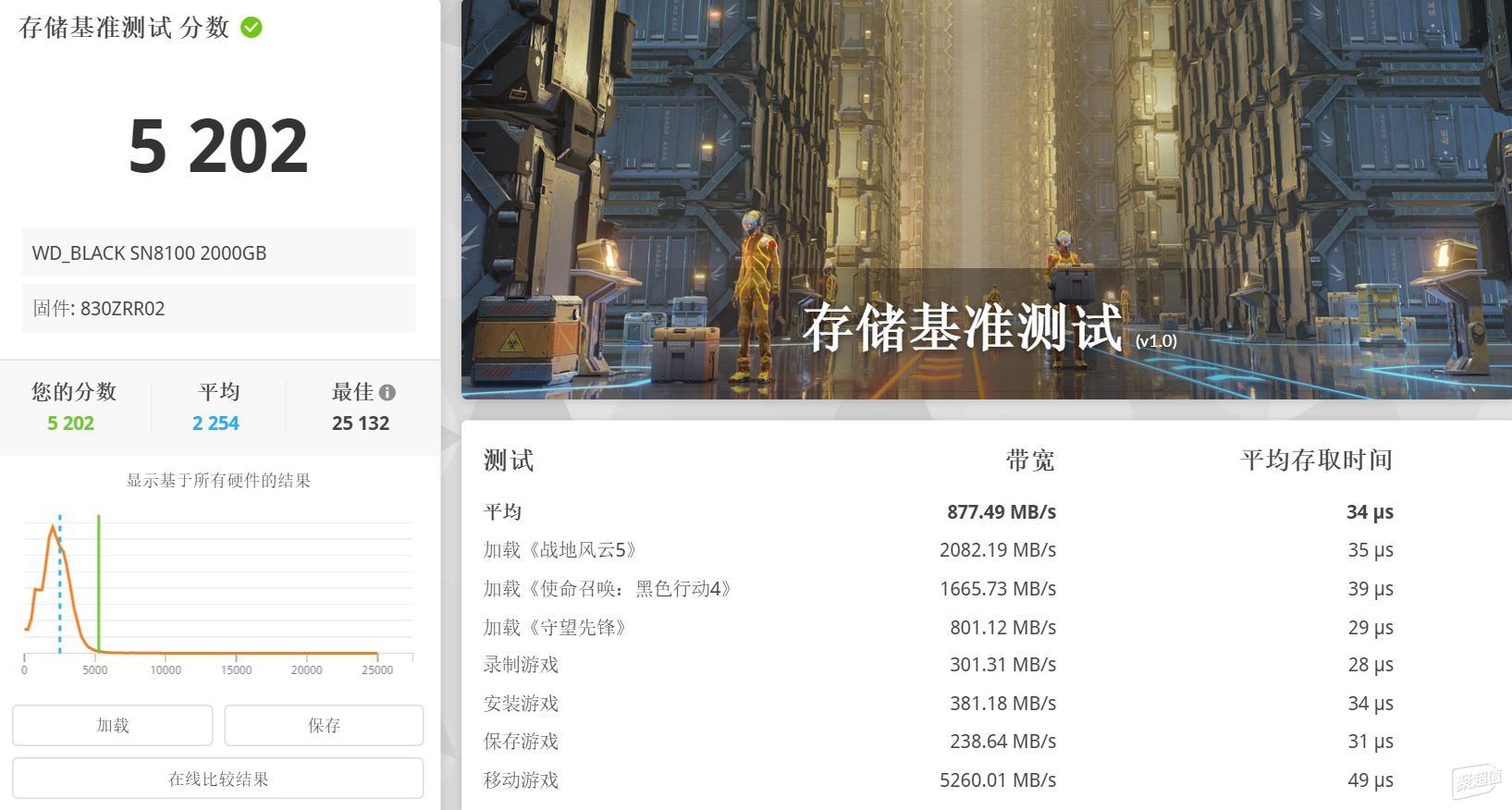The width and height of the screenshot is (1512, 810).
Task: Click bandwidth value 381.18 MB/s
Action: click(1003, 704)
